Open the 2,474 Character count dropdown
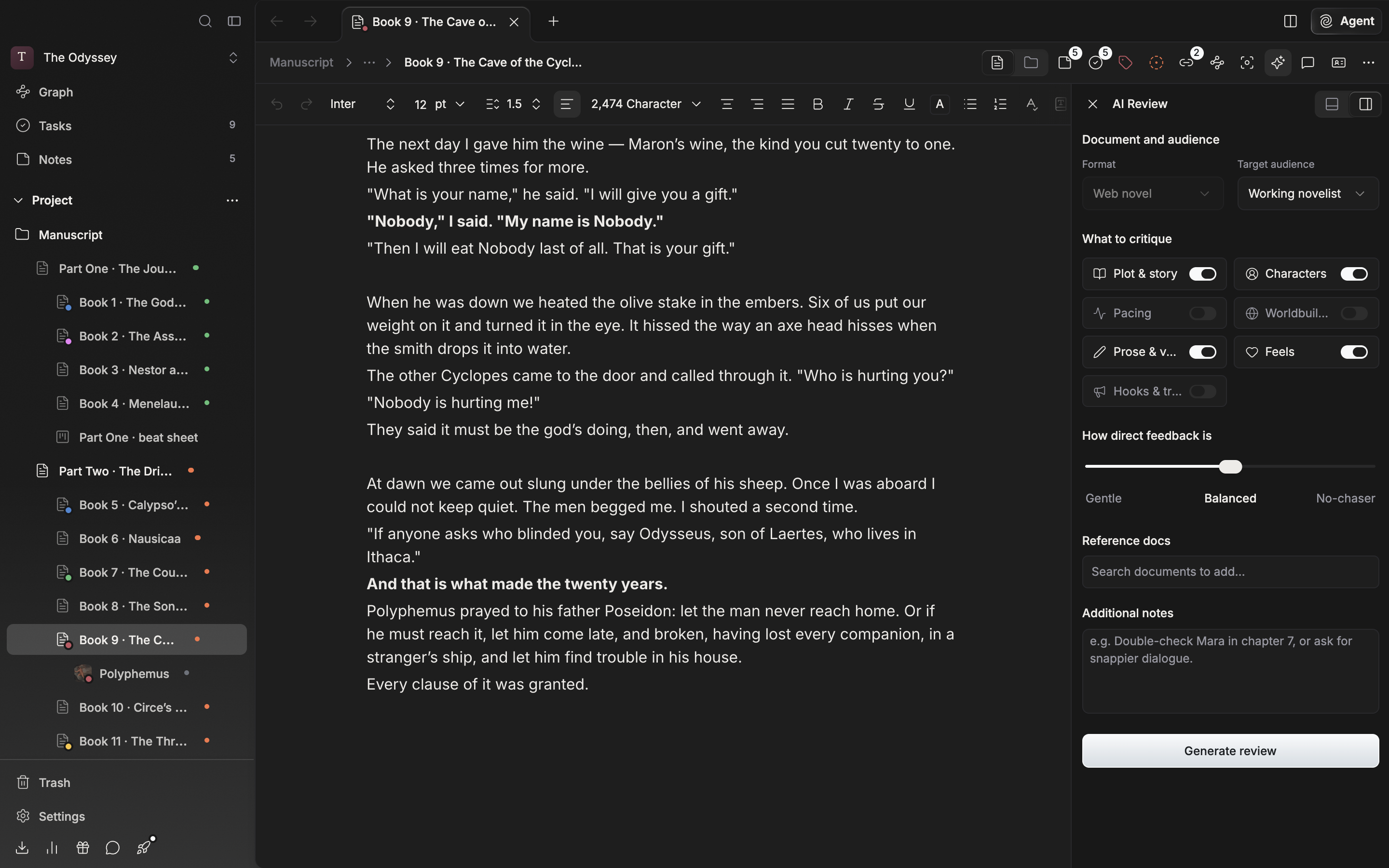1389x868 pixels. coord(646,104)
